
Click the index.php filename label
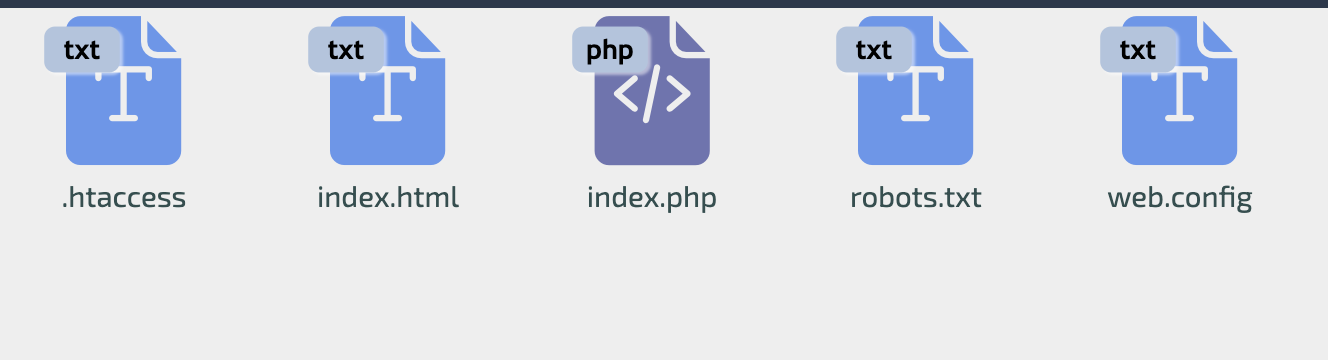[652, 198]
